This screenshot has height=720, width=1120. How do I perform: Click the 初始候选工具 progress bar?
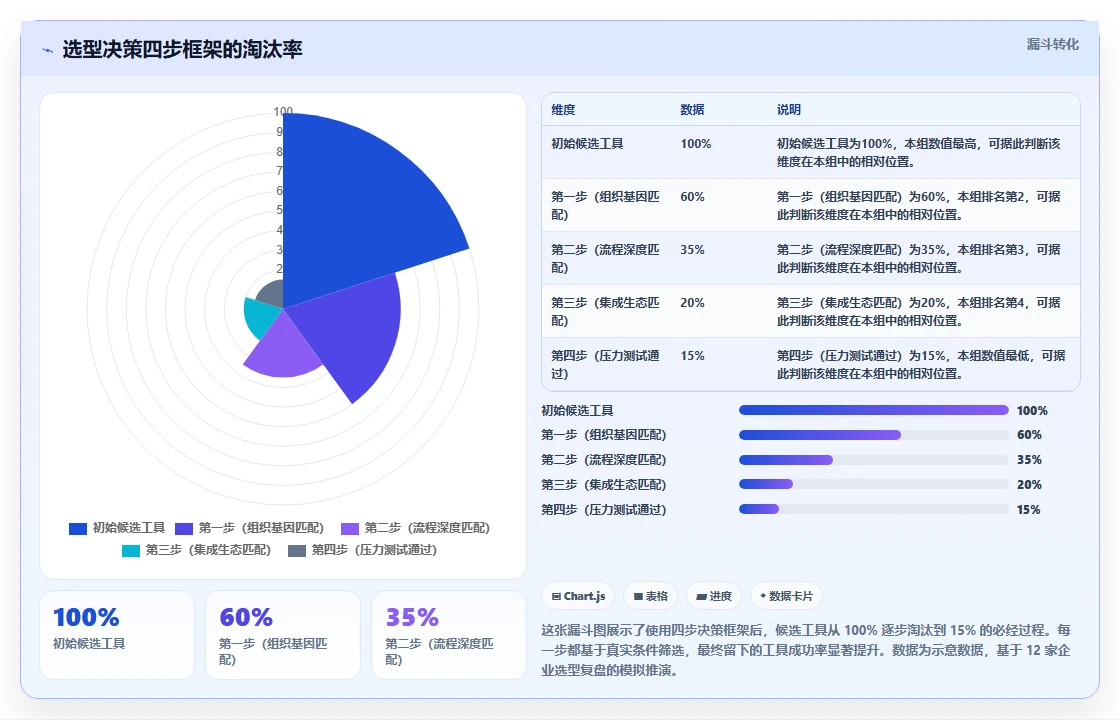[x=874, y=410]
